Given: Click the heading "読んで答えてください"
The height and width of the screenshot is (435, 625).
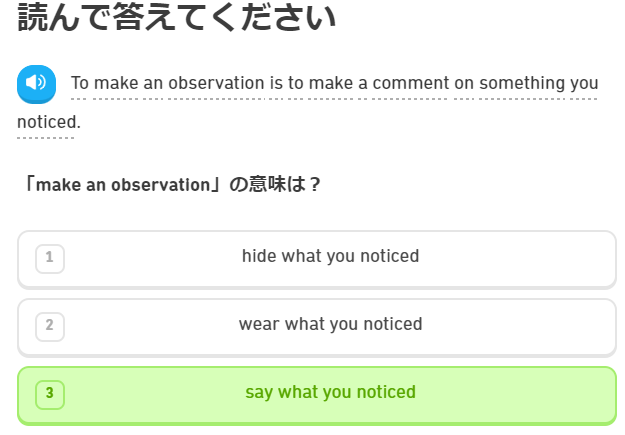Looking at the screenshot, I should (176, 17).
